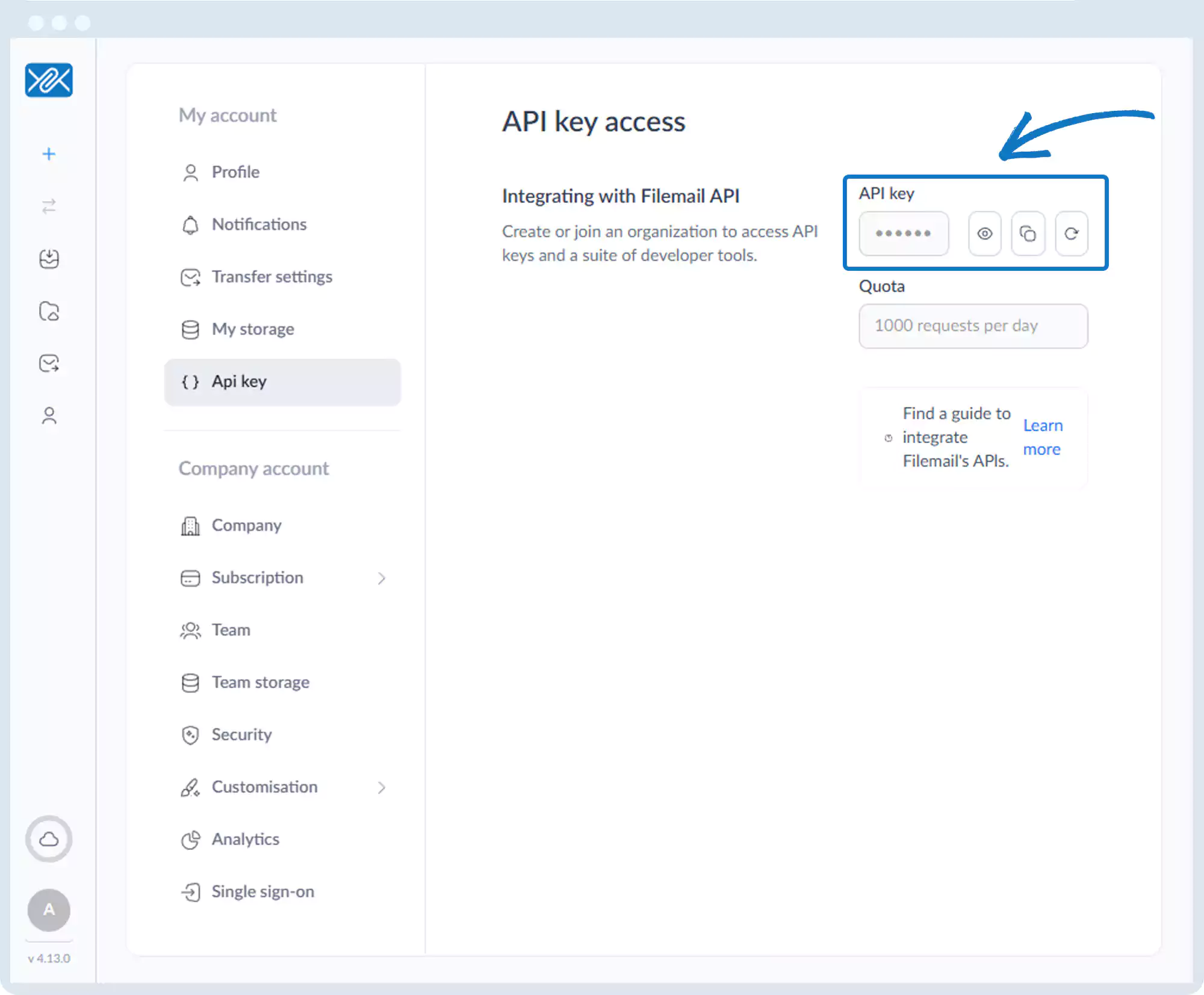Image resolution: width=1204 pixels, height=995 pixels.
Task: Open the received files inbox icon
Action: click(49, 259)
